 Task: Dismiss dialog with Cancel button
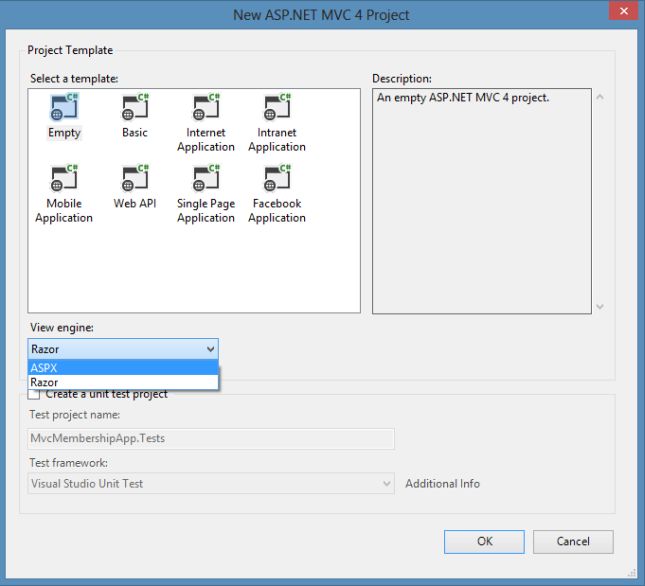point(573,542)
